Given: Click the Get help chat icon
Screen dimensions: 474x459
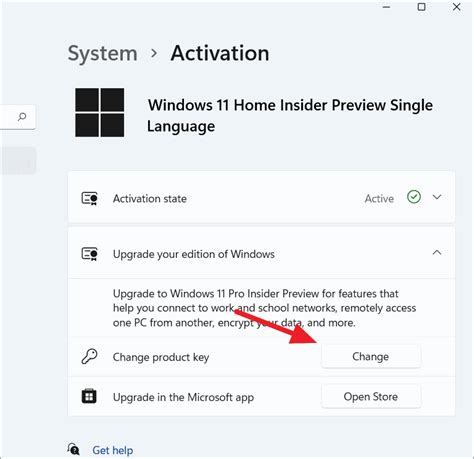Looking at the screenshot, I should click(73, 449).
